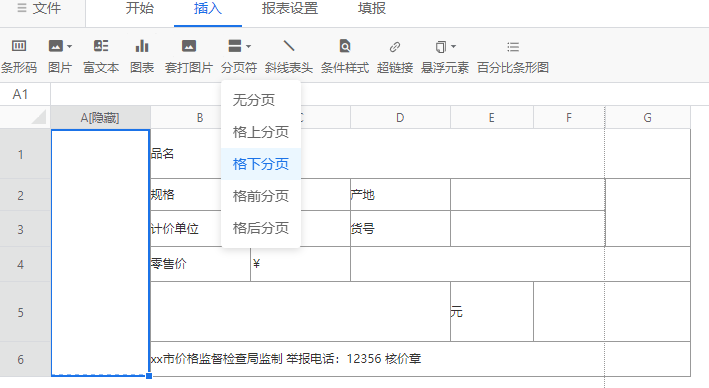
Task: Choose 格上分页 option
Action: pos(261,132)
